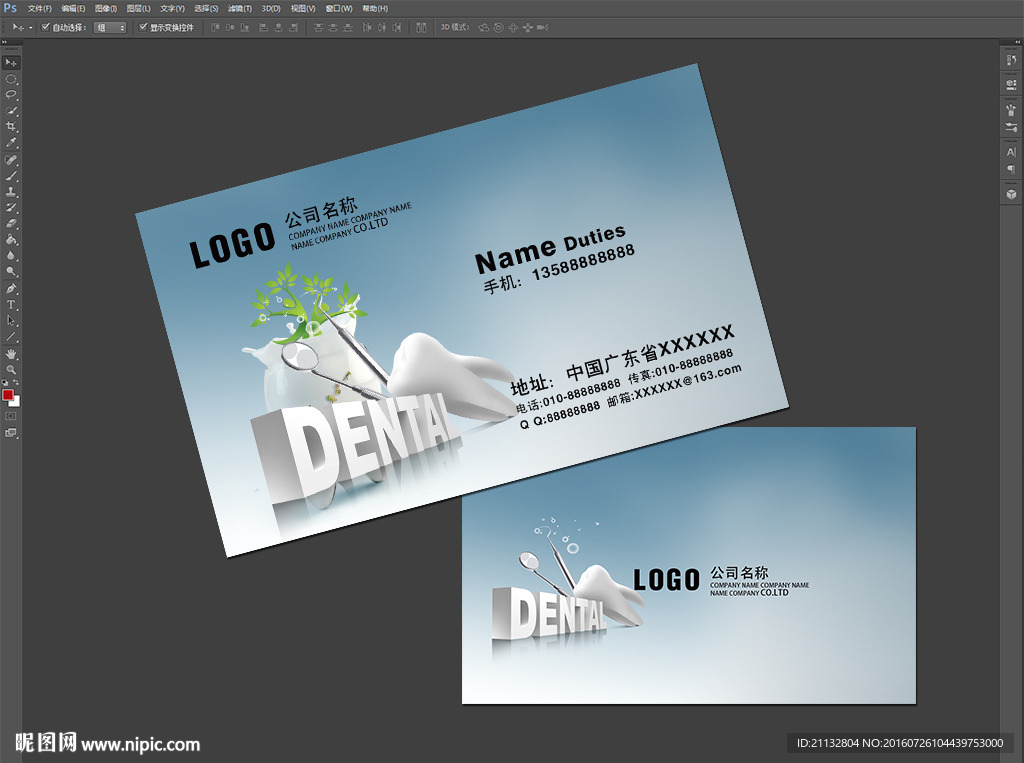Select the Zoom tool
Screen dimensions: 1024x763
pyautogui.click(x=11, y=370)
